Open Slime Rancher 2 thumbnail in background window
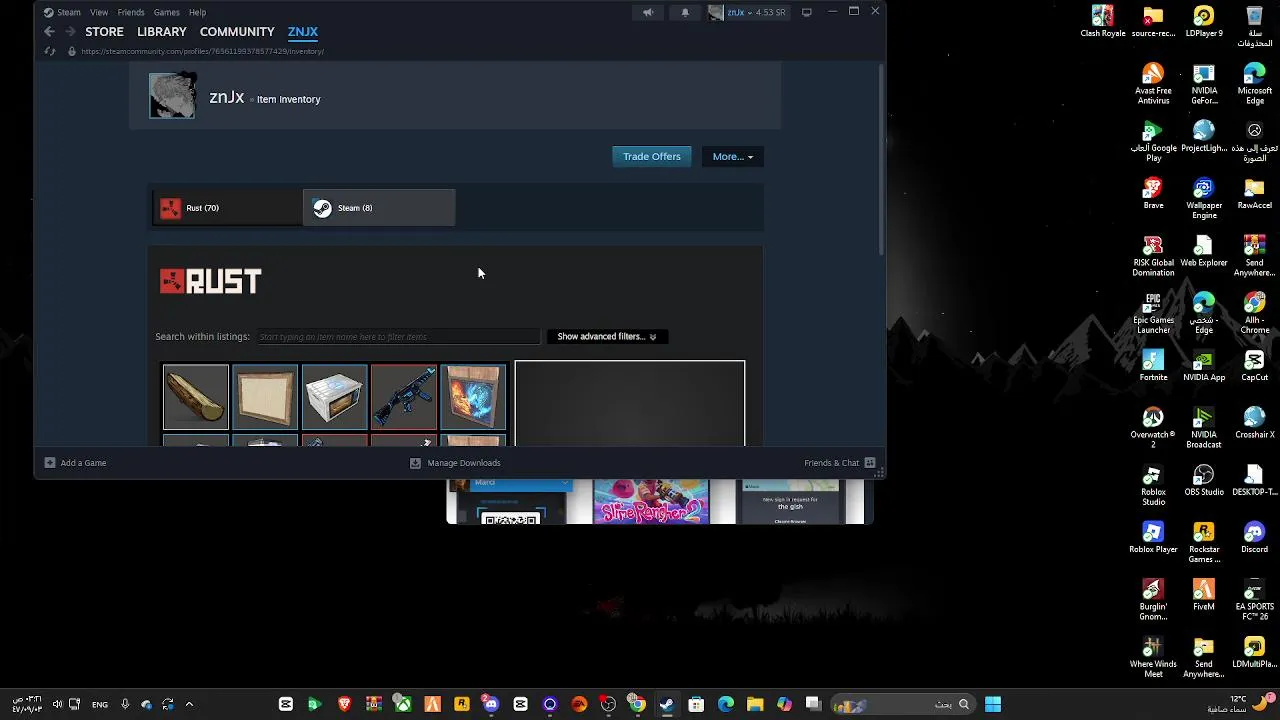Image resolution: width=1280 pixels, height=720 pixels. (651, 501)
